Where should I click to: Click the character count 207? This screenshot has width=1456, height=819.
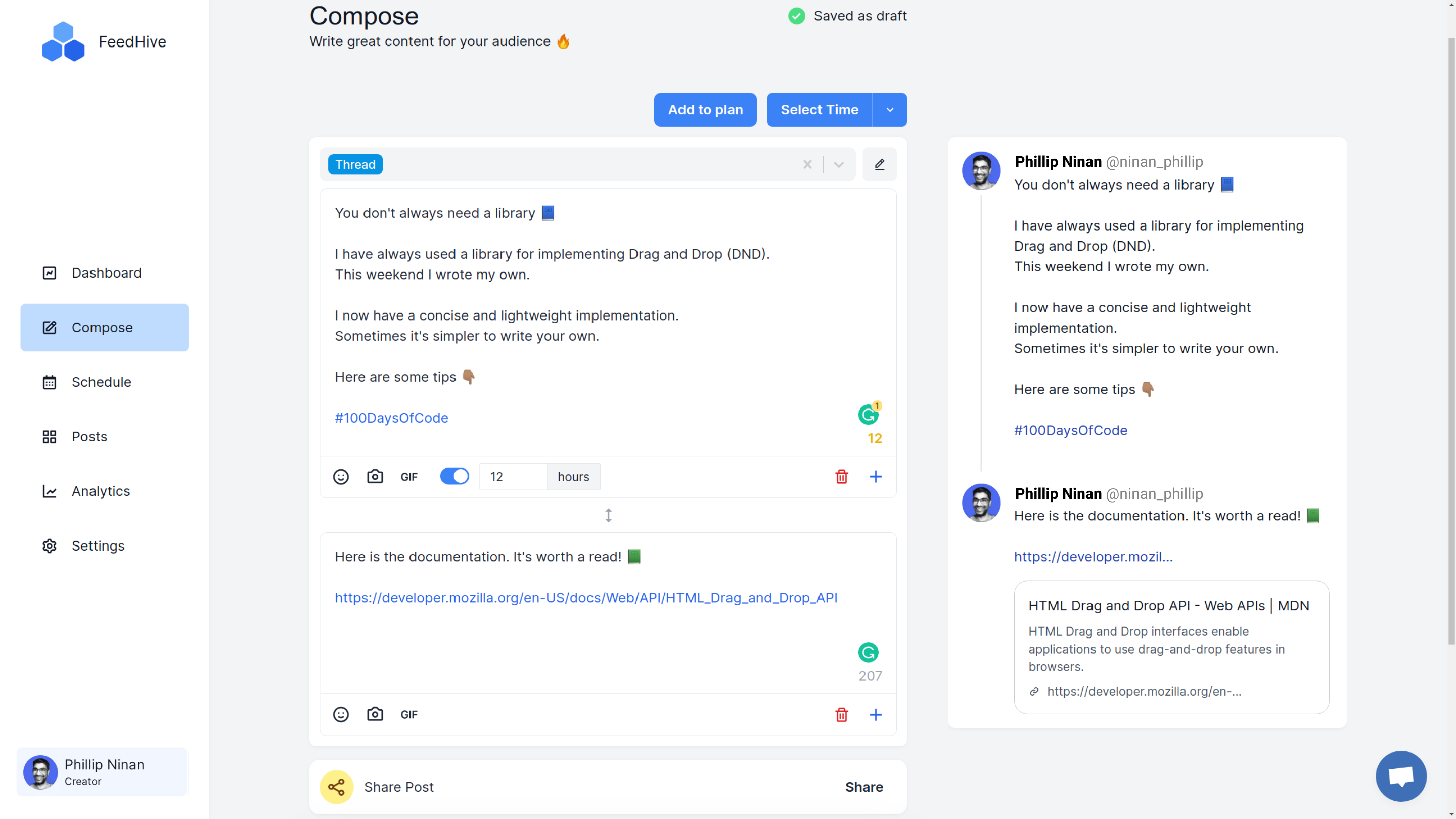click(x=870, y=676)
